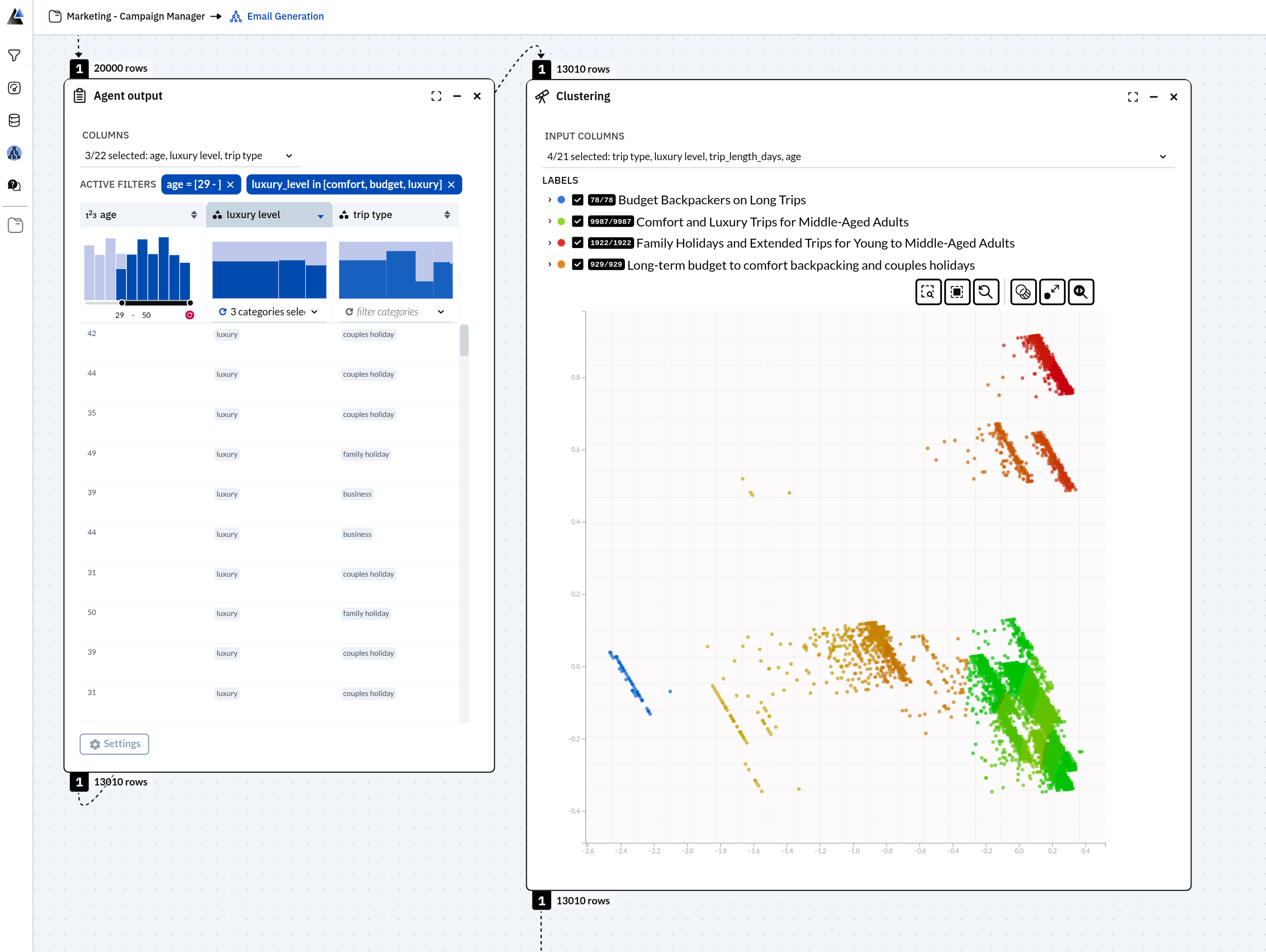Click the Email Generation breadcrumb
The width and height of the screenshot is (1266, 952).
(x=285, y=16)
